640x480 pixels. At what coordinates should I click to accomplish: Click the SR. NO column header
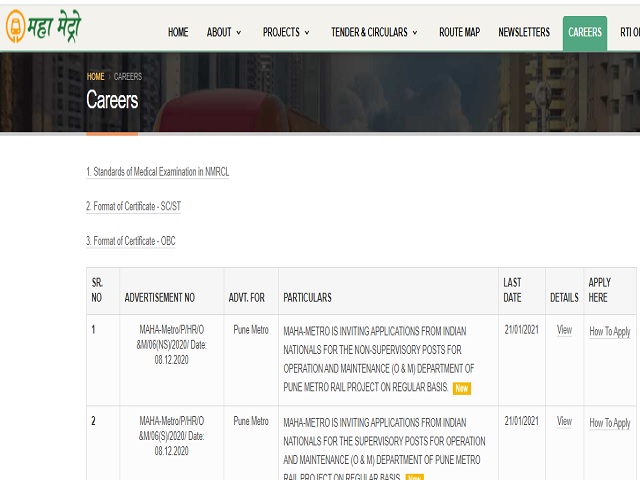pos(97,290)
